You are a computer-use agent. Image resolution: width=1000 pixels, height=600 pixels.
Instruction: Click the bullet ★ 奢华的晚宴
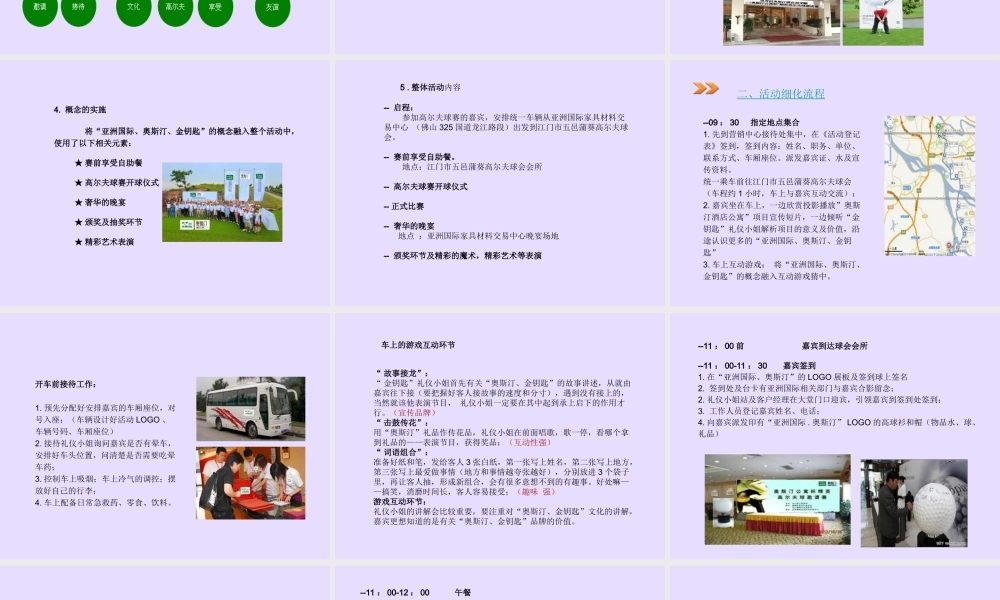point(100,203)
